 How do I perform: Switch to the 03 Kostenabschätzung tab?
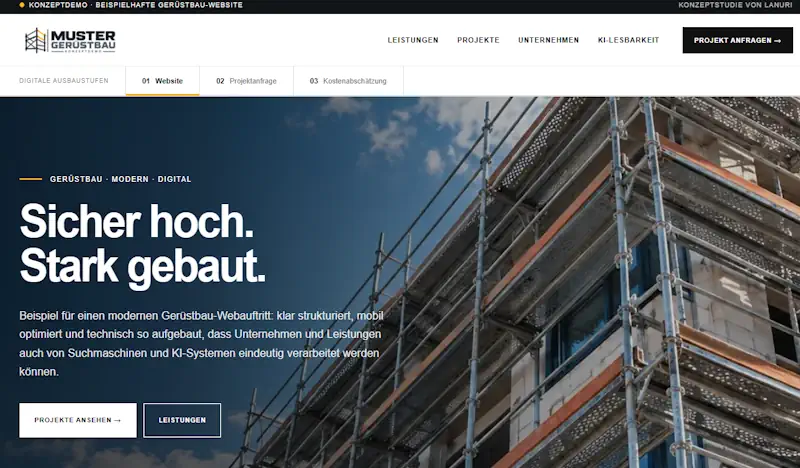348,81
